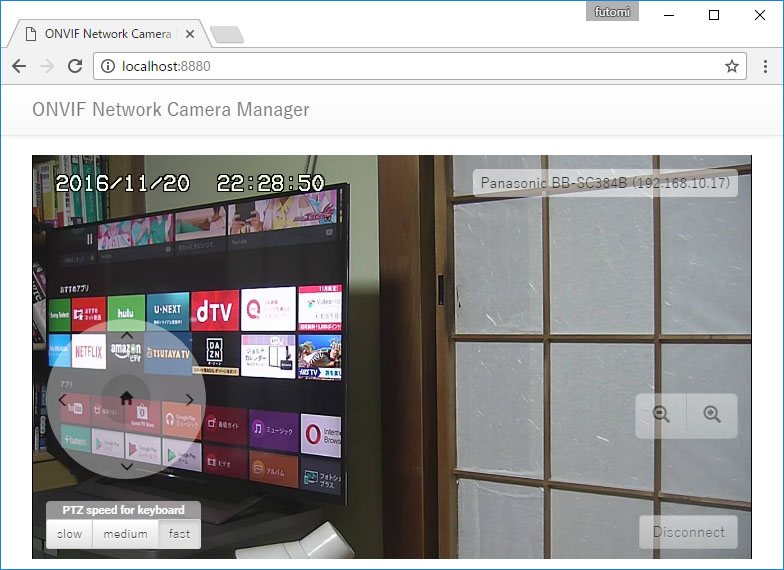
Task: Reload the current page
Action: coord(75,66)
